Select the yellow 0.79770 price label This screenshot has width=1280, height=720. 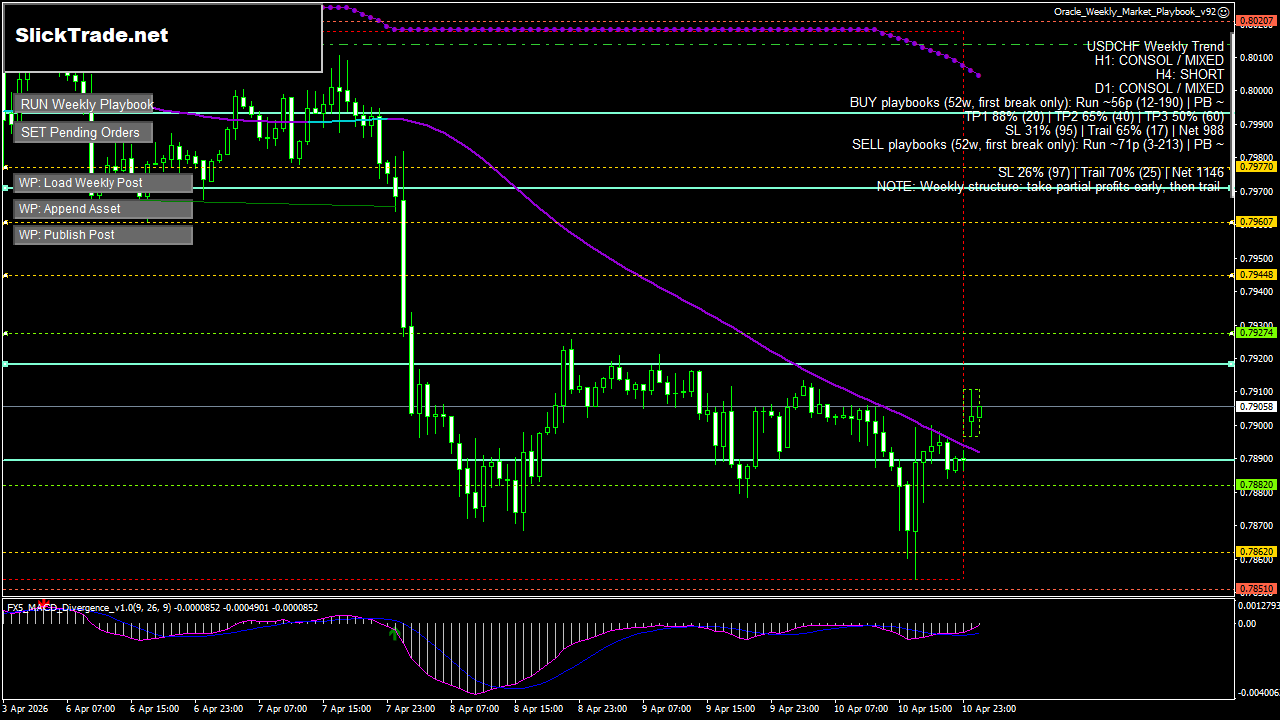[1257, 167]
